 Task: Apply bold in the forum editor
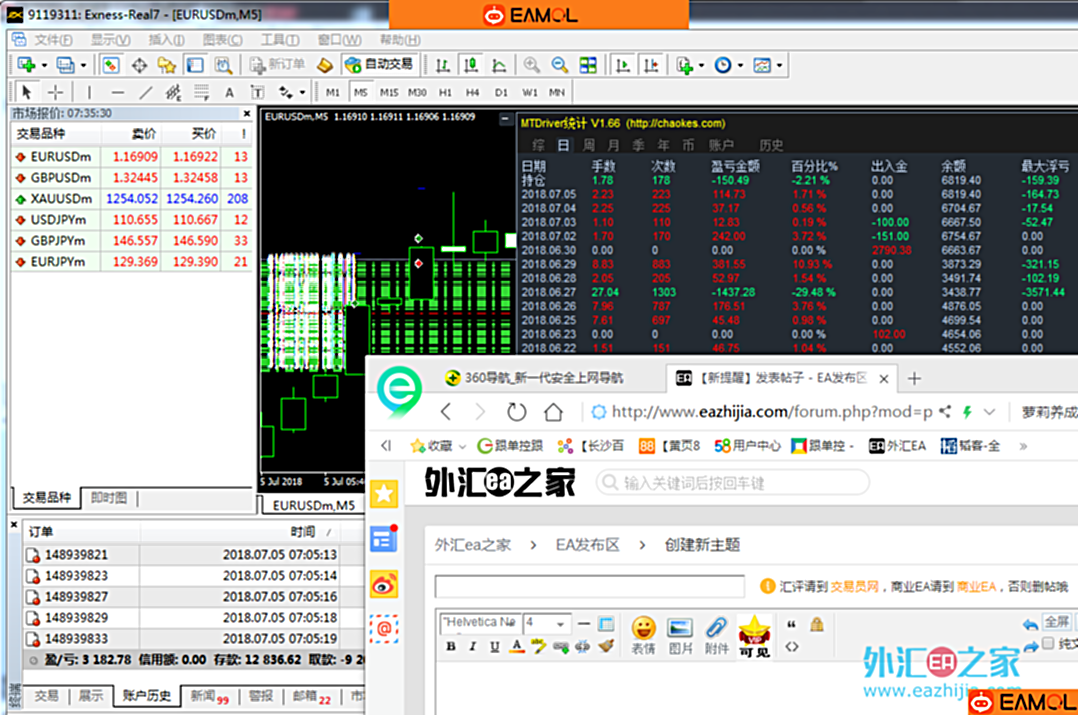point(451,646)
